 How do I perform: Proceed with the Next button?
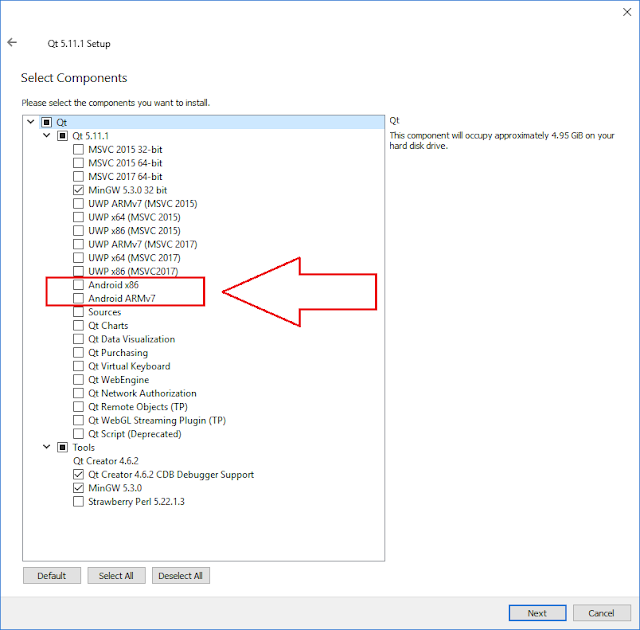tap(537, 613)
